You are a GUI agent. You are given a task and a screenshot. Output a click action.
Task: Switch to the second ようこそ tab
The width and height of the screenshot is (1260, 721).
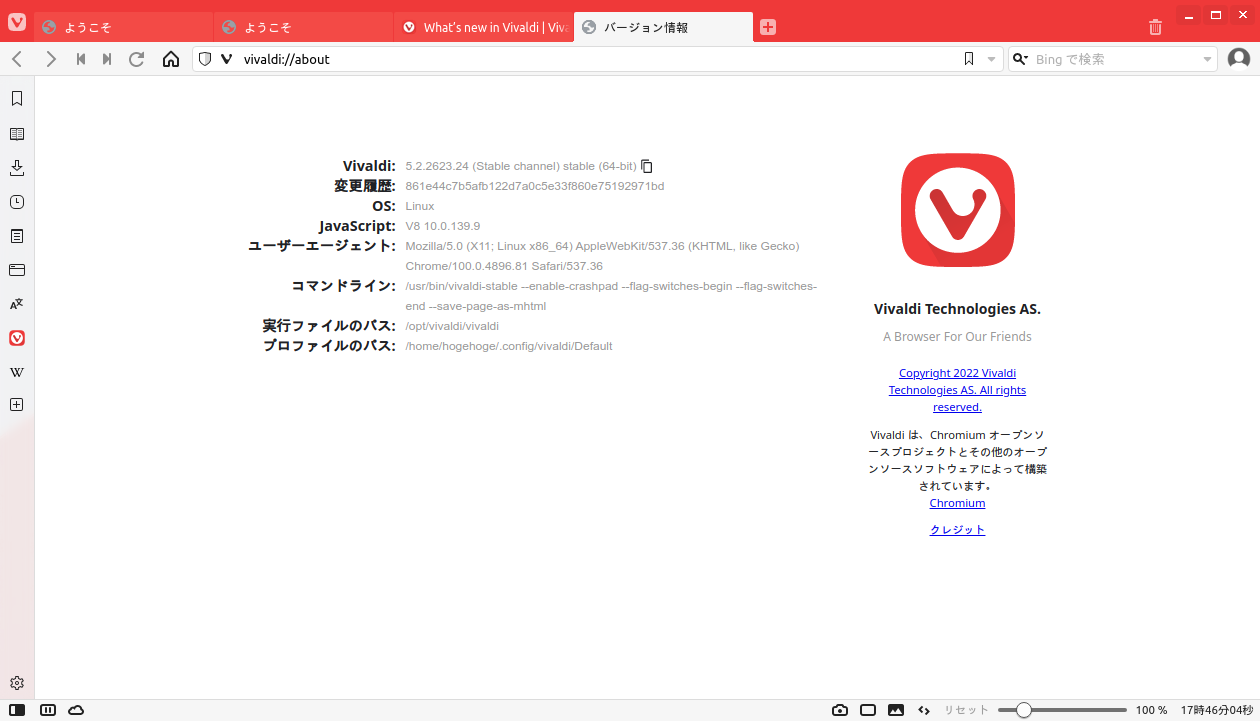tap(303, 27)
